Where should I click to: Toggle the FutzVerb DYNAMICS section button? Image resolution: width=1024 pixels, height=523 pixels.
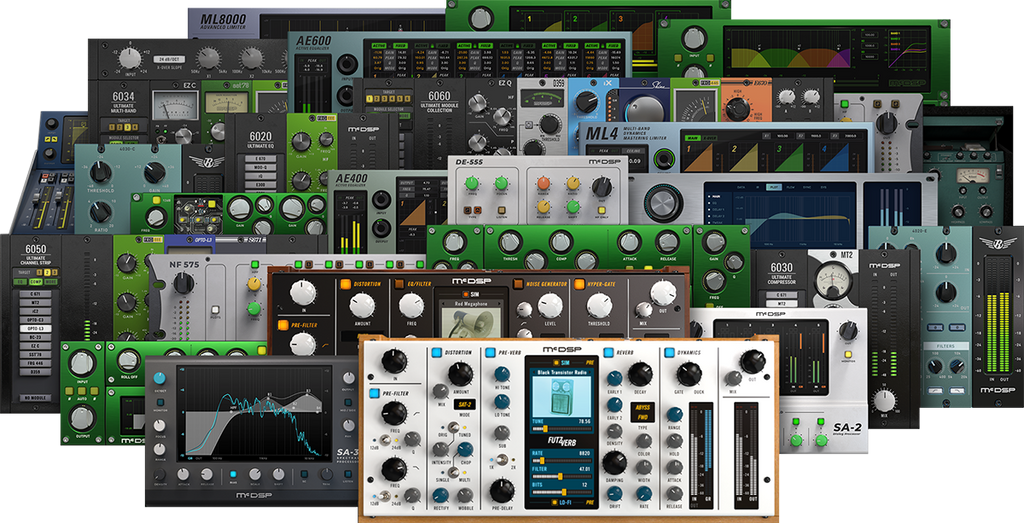[x=669, y=353]
